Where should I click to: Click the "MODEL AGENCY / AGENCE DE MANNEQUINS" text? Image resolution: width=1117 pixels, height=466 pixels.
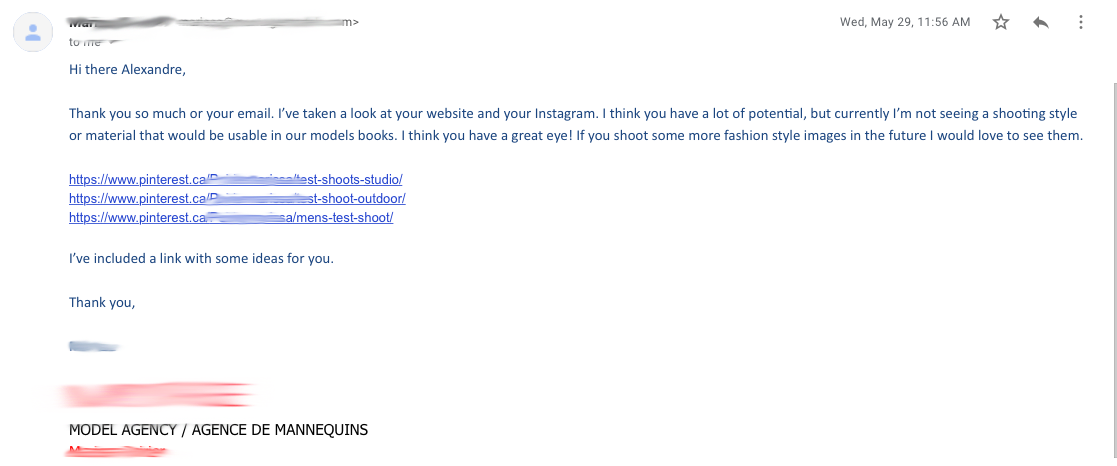tap(219, 430)
